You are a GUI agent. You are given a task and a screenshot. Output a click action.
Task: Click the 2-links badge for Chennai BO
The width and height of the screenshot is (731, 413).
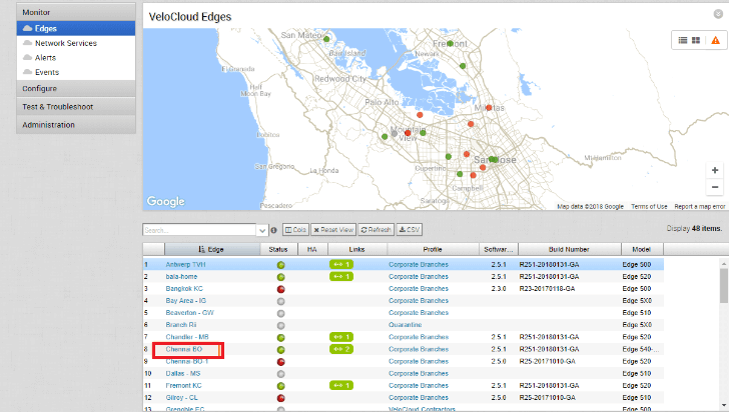(x=341, y=349)
